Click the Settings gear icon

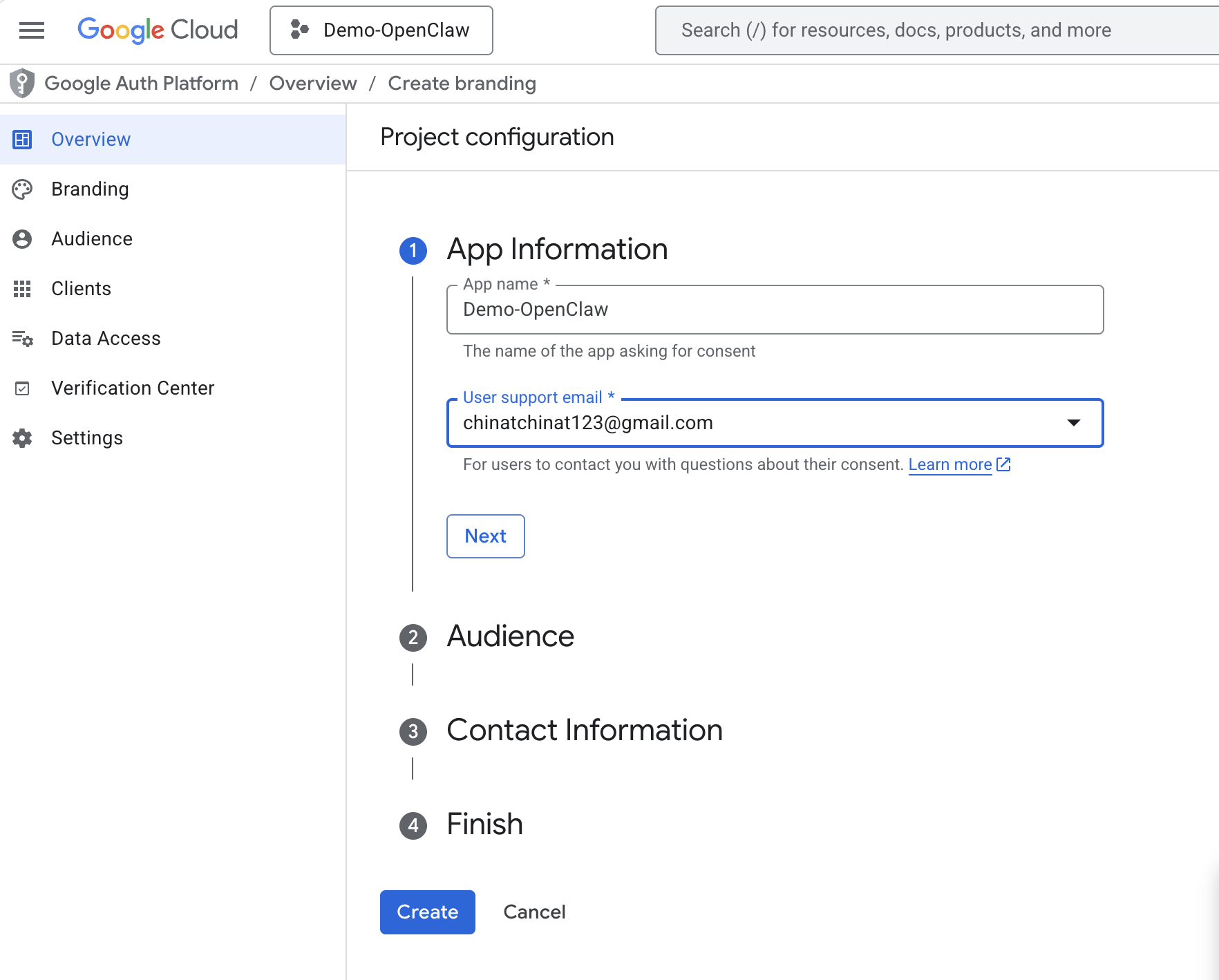(x=23, y=437)
